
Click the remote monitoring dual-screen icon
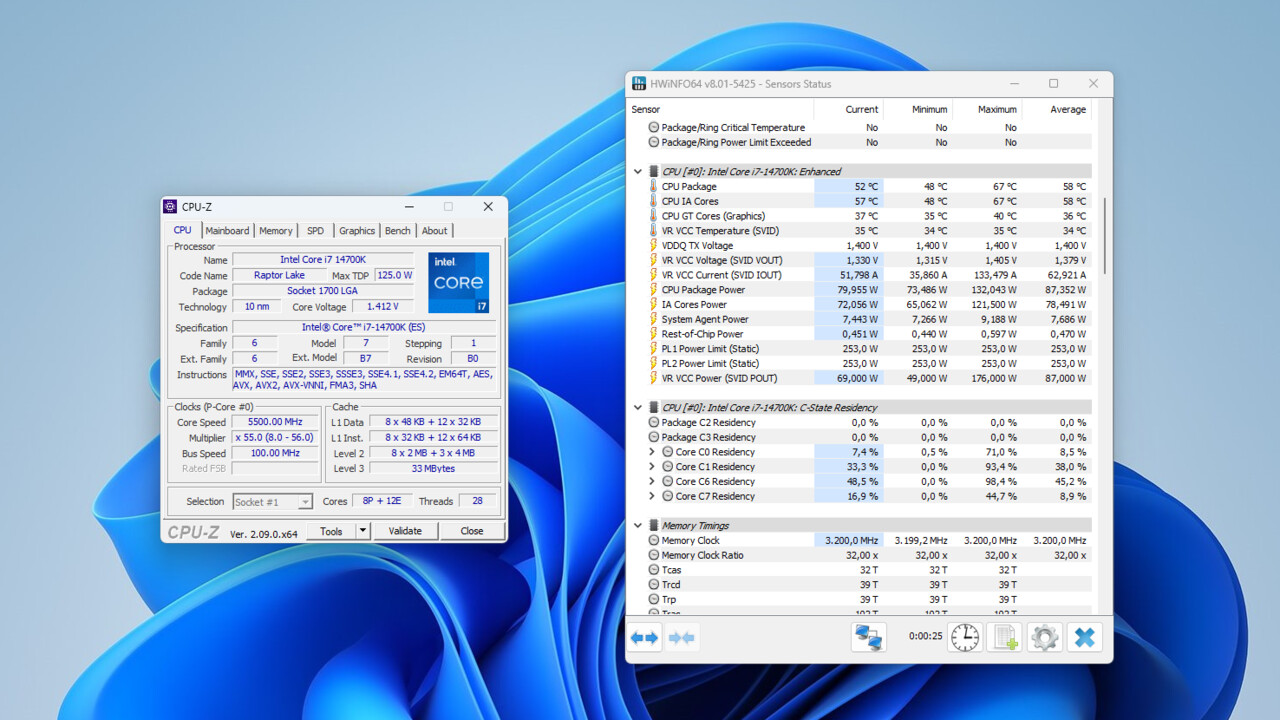(x=868, y=637)
